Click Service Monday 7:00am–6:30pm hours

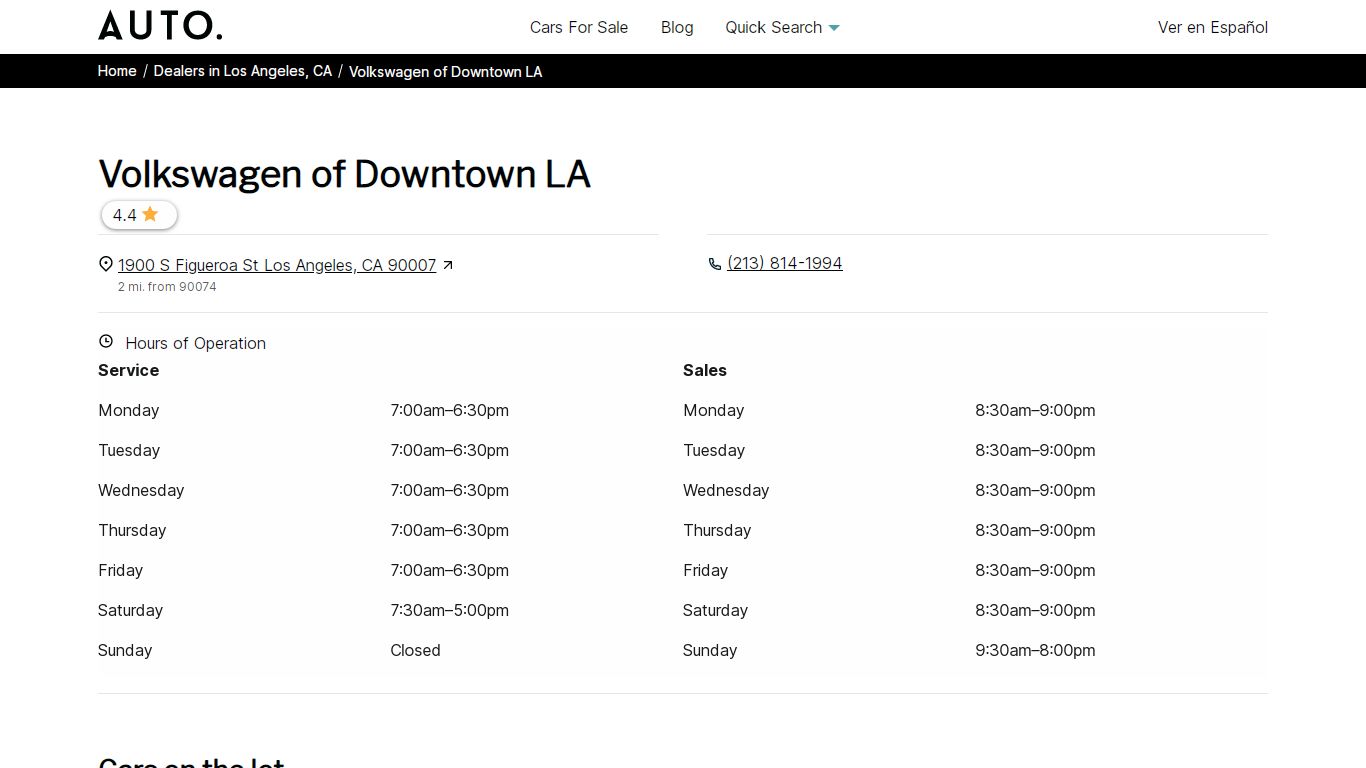point(450,410)
